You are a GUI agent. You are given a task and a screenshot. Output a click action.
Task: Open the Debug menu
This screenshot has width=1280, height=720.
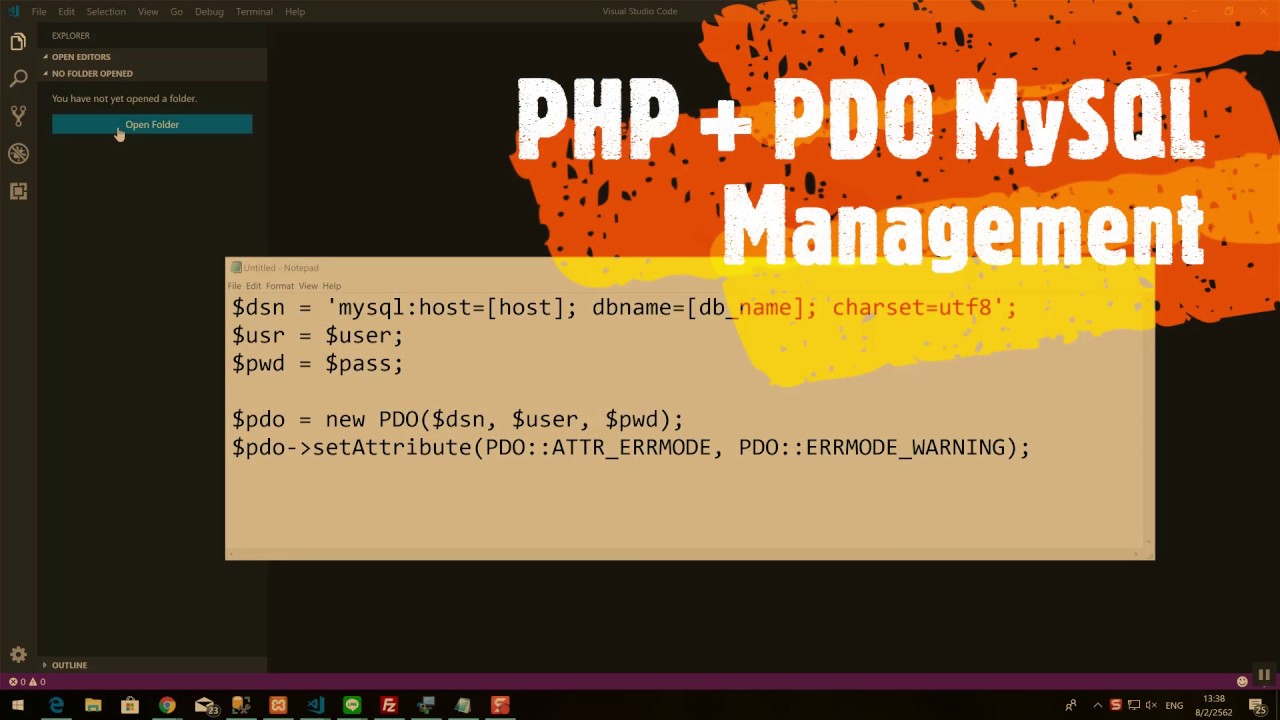209,11
